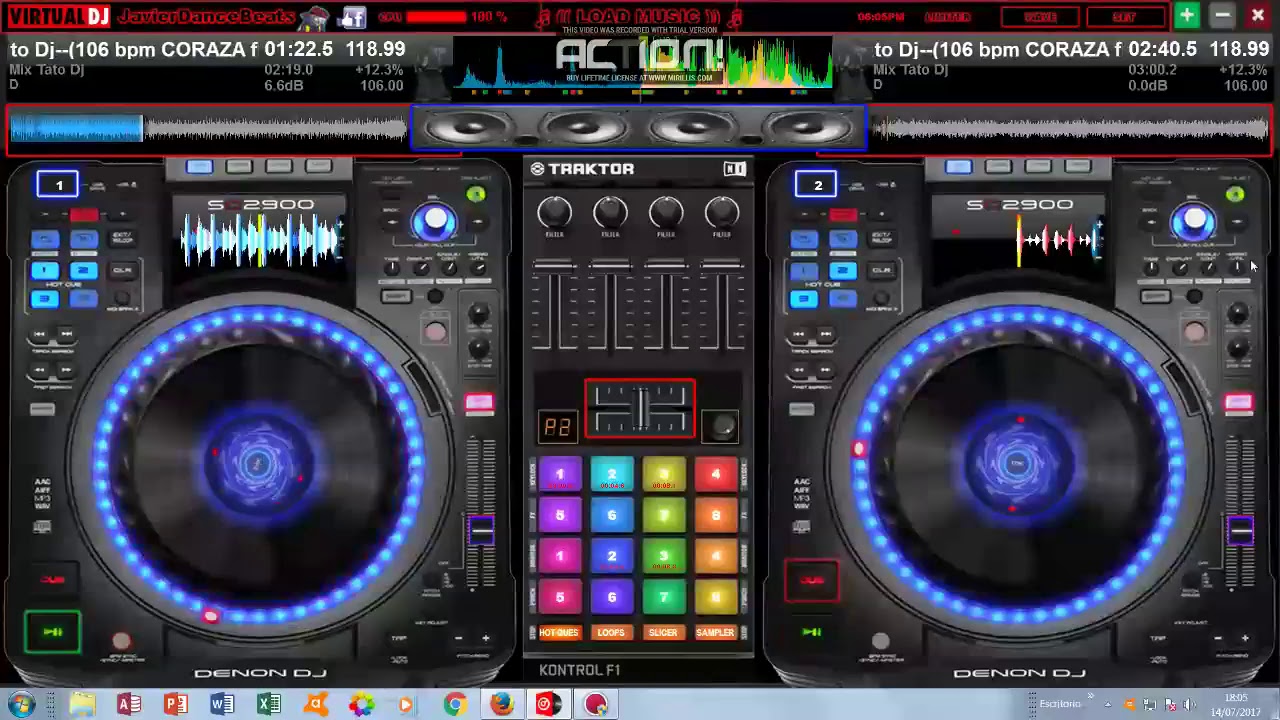Click the CLR button on deck 1
This screenshot has height=720, width=1280.
coord(122,271)
